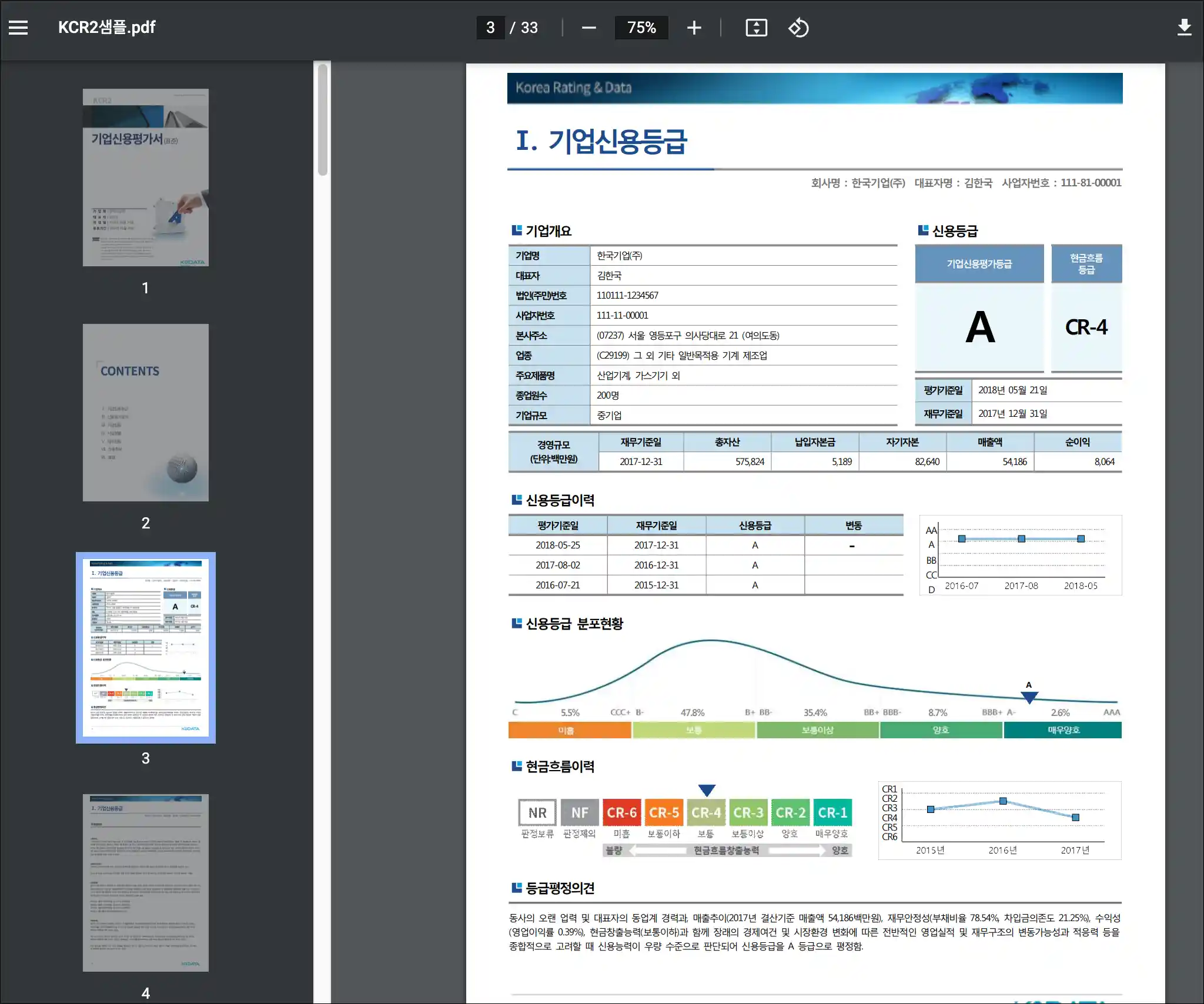Click the green 양호 distribution band
The image size is (1204, 1004).
pyautogui.click(x=941, y=730)
